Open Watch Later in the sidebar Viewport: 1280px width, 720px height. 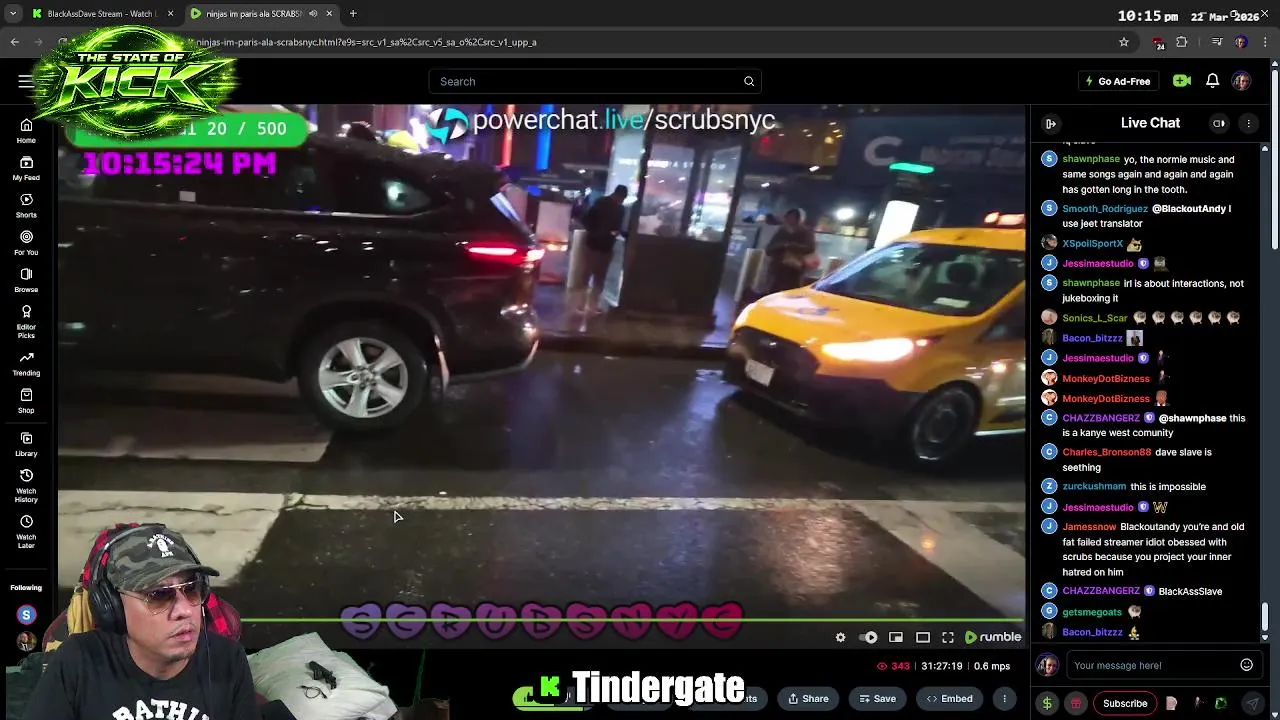(x=26, y=531)
